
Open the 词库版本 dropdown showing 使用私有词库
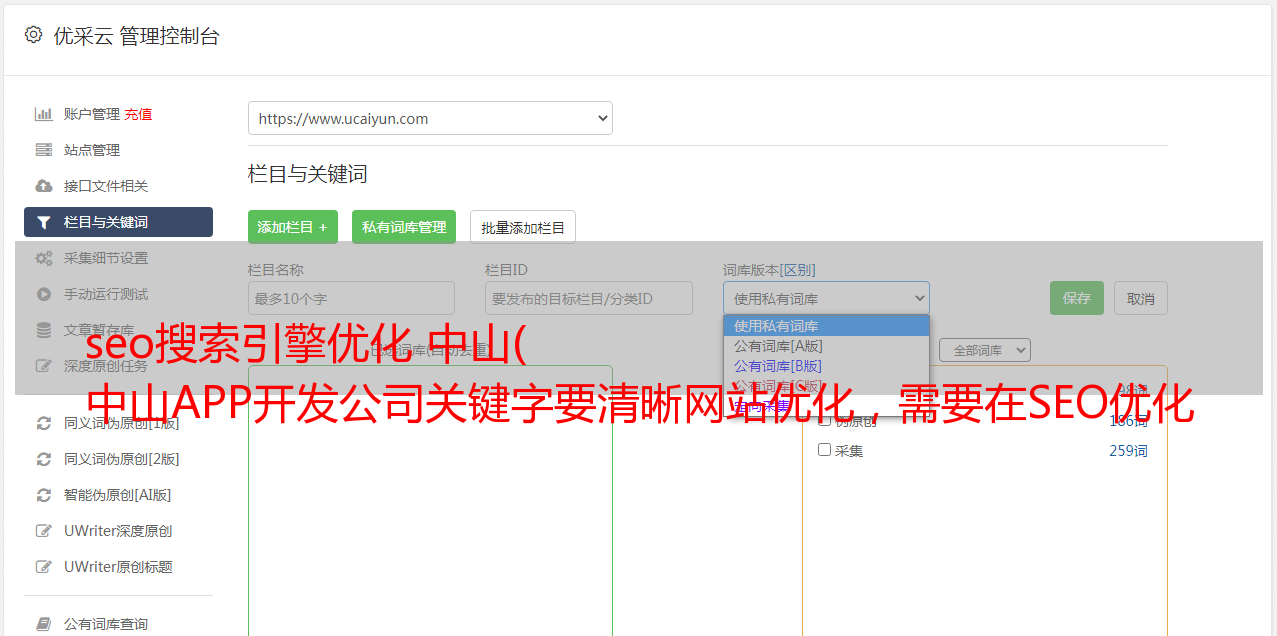pos(826,298)
